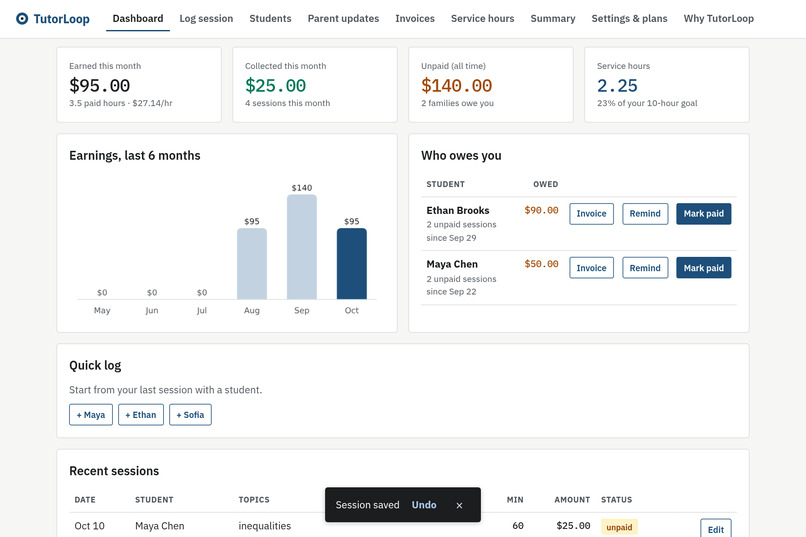Click the inequalities topic cell

[265, 526]
